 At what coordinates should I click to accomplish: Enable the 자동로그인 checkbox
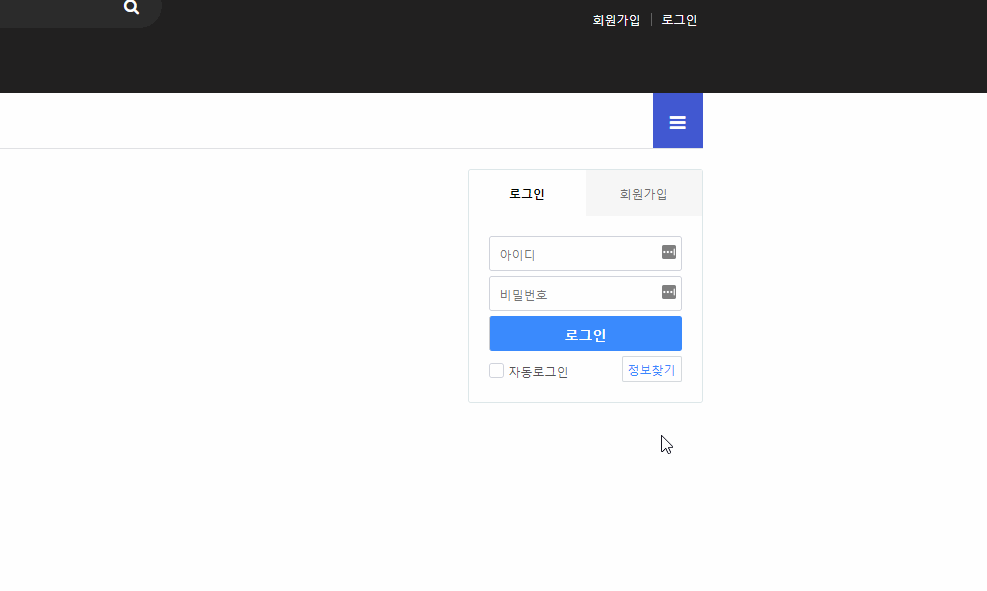coord(496,371)
